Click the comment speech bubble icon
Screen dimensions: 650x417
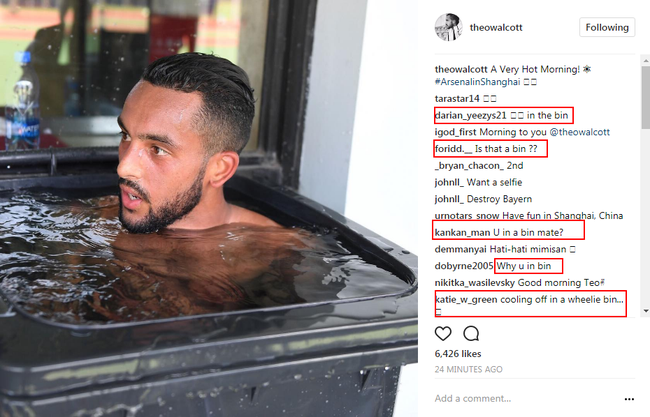471,333
